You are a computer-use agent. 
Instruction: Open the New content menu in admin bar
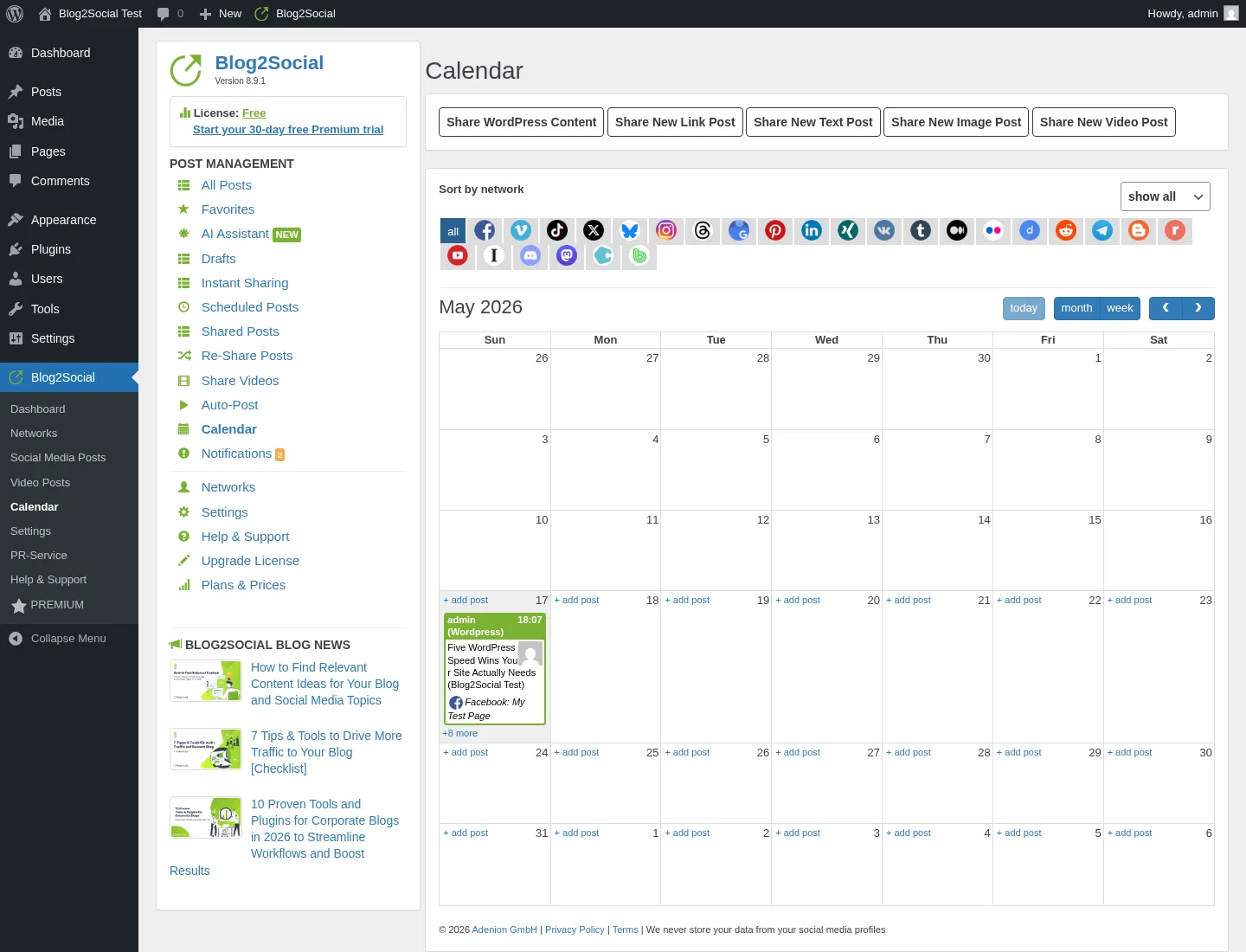(221, 14)
